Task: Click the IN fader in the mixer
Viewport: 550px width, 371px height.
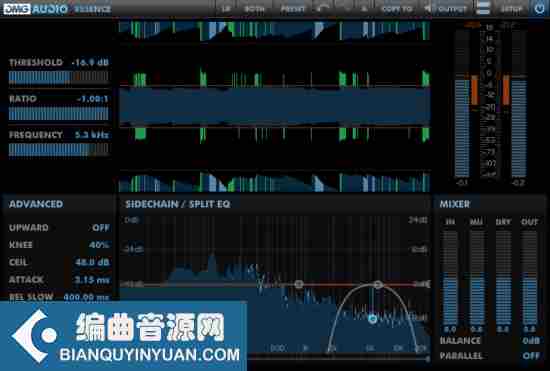Action: point(450,277)
